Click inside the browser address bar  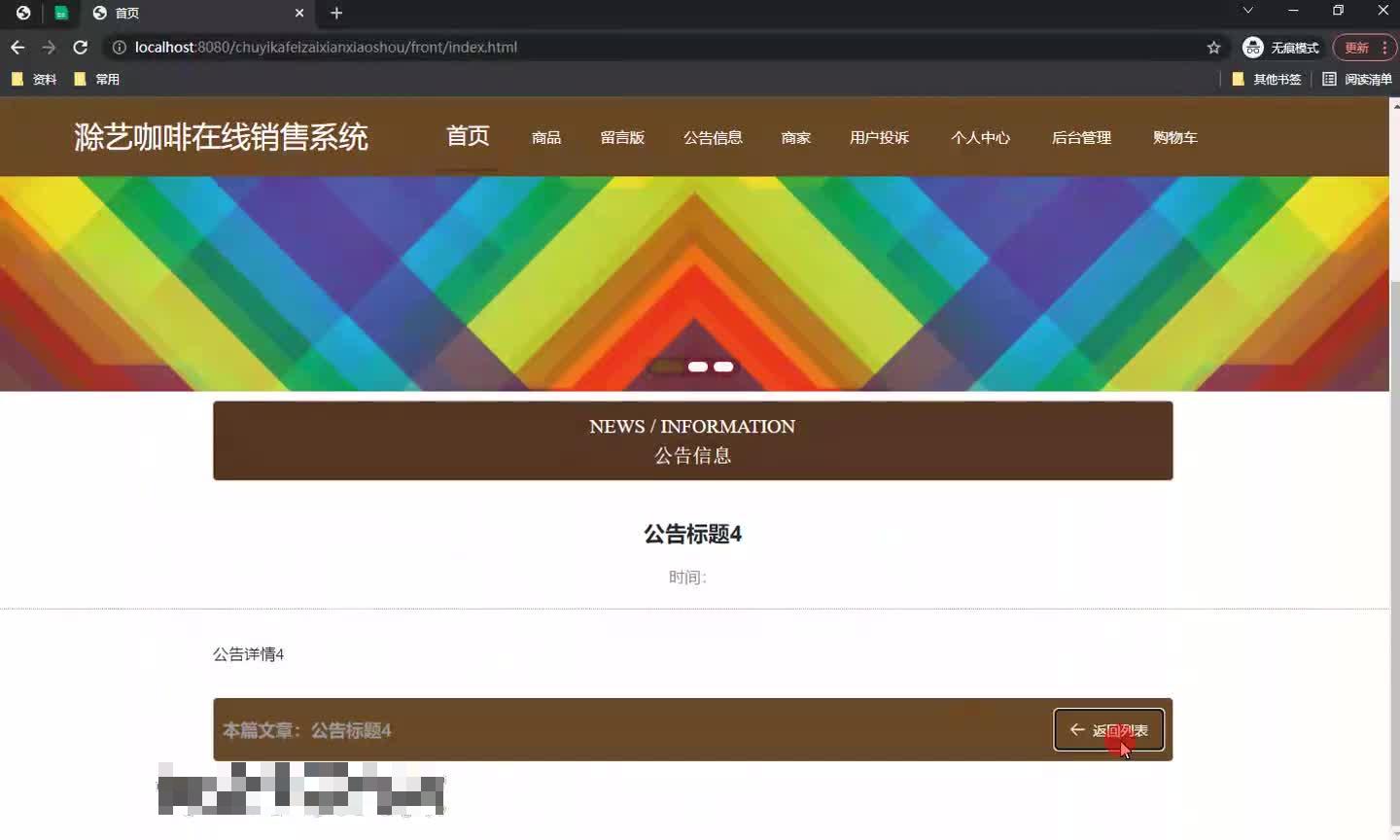pyautogui.click(x=583, y=47)
